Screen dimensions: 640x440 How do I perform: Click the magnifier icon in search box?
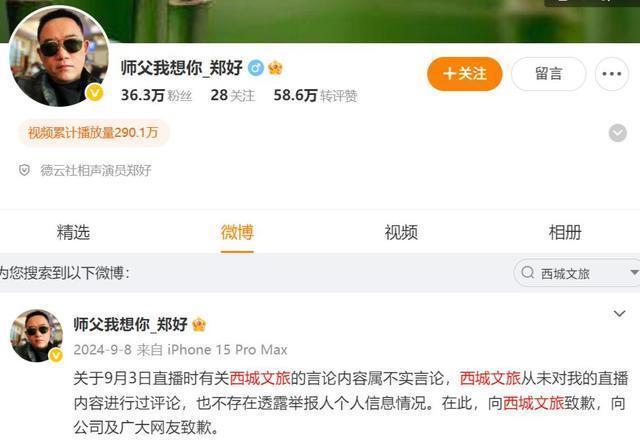[x=527, y=272]
